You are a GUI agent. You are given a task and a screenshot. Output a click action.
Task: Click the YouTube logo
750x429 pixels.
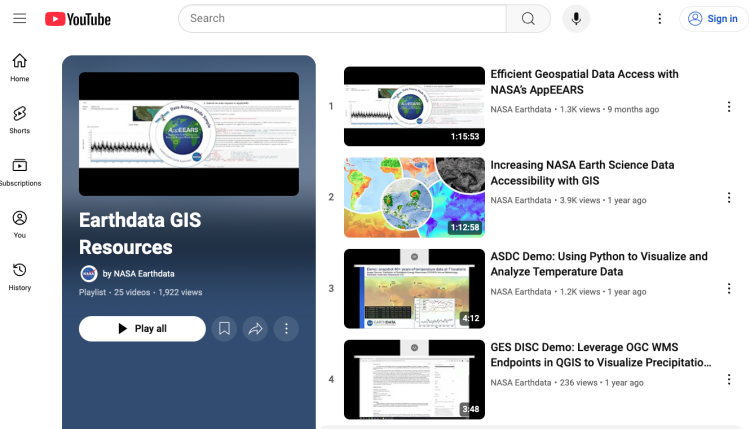click(78, 19)
